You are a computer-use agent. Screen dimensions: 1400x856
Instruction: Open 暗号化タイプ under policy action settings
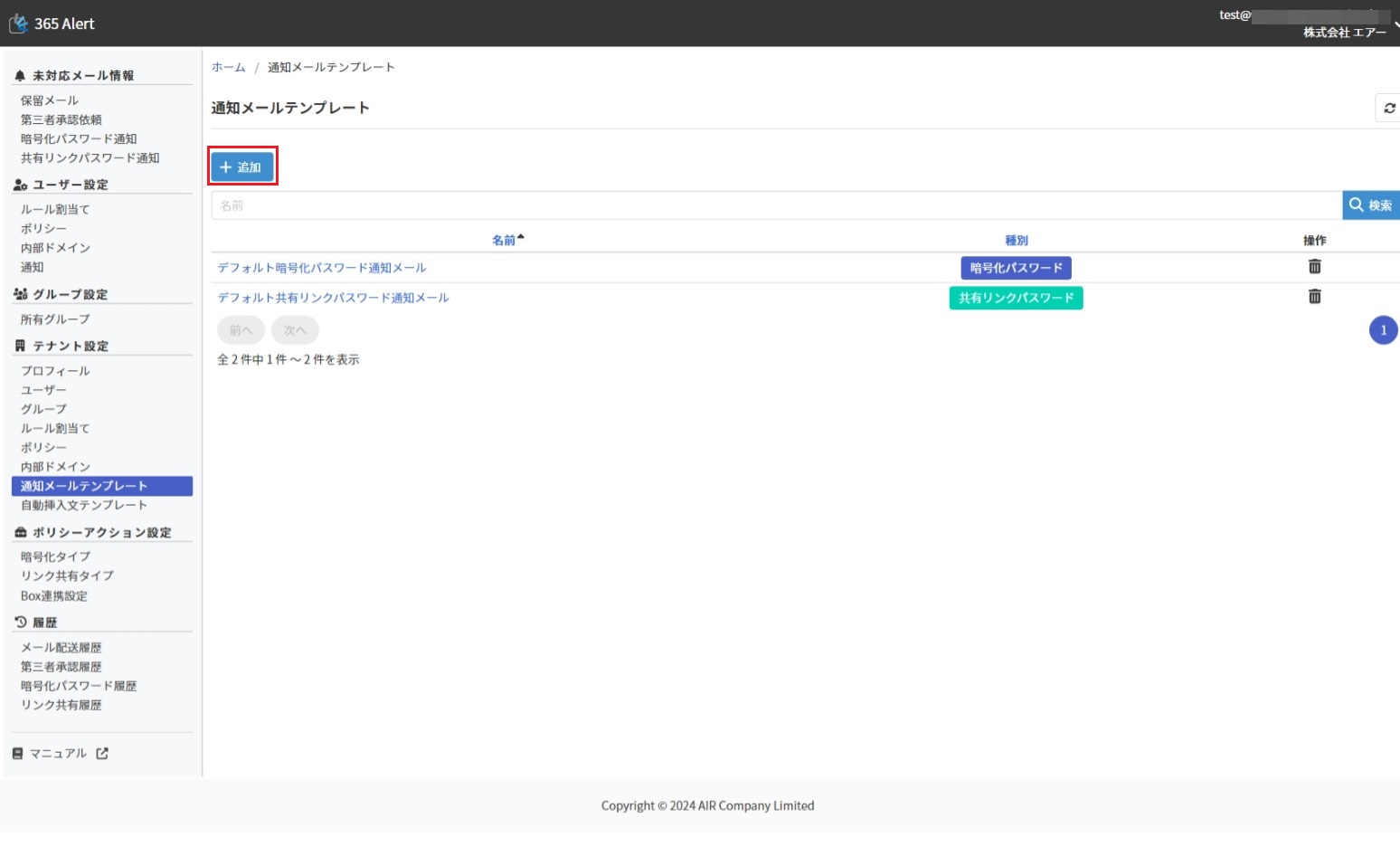(x=55, y=556)
